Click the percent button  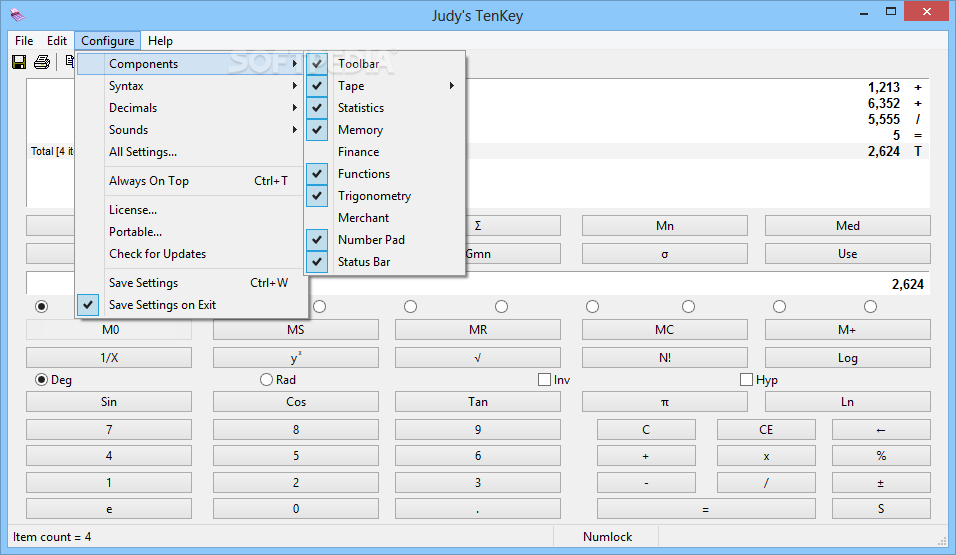pyautogui.click(x=881, y=456)
